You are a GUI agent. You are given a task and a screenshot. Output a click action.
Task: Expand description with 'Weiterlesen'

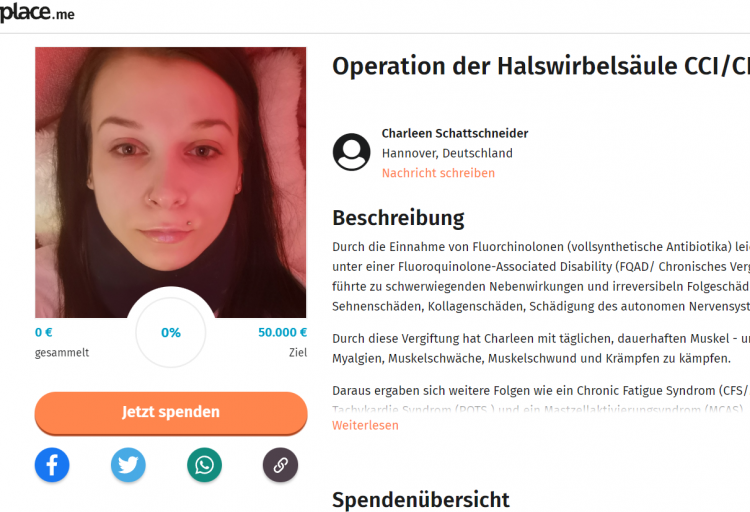(x=365, y=425)
